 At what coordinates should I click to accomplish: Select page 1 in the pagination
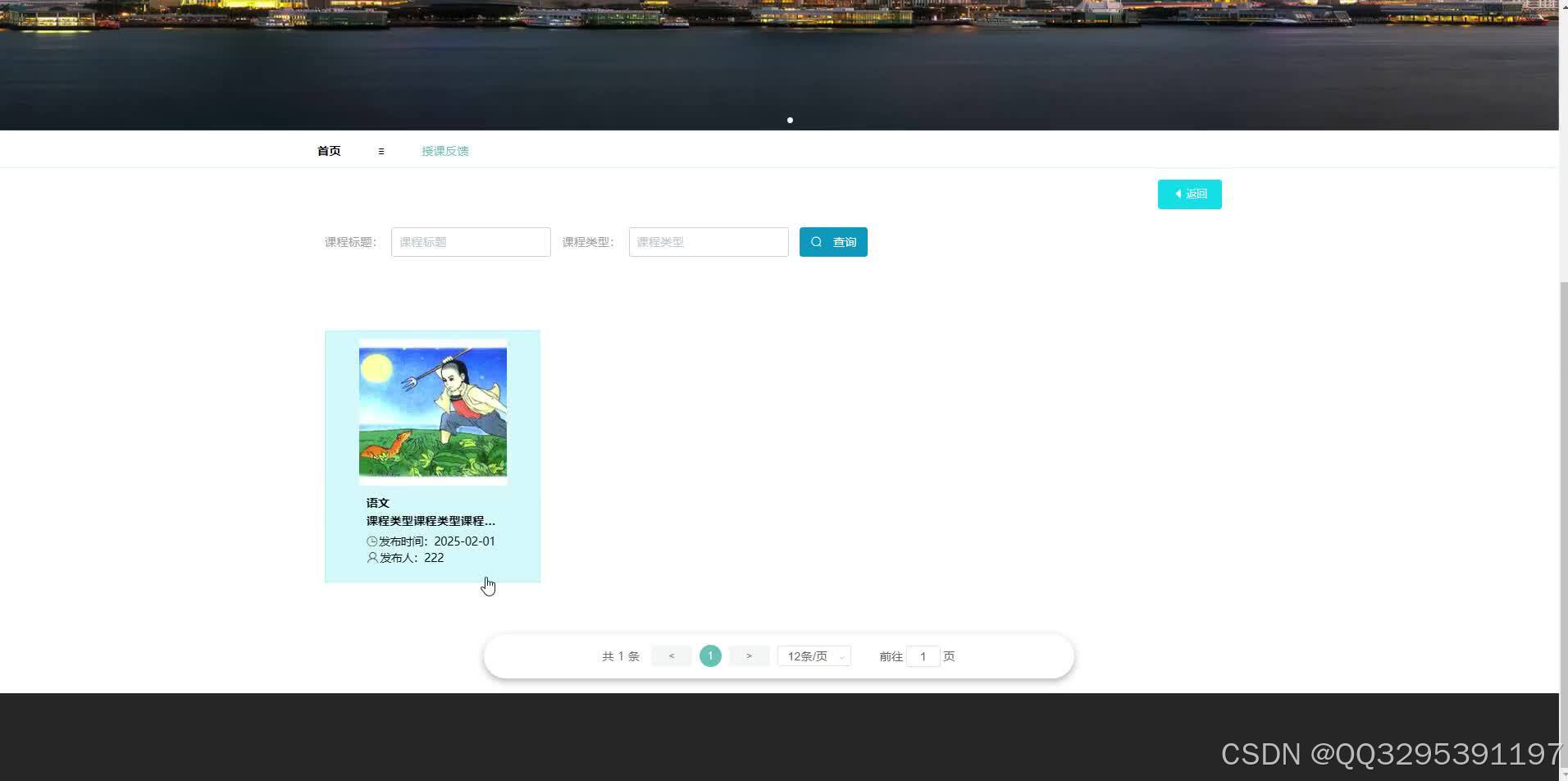[x=709, y=655]
